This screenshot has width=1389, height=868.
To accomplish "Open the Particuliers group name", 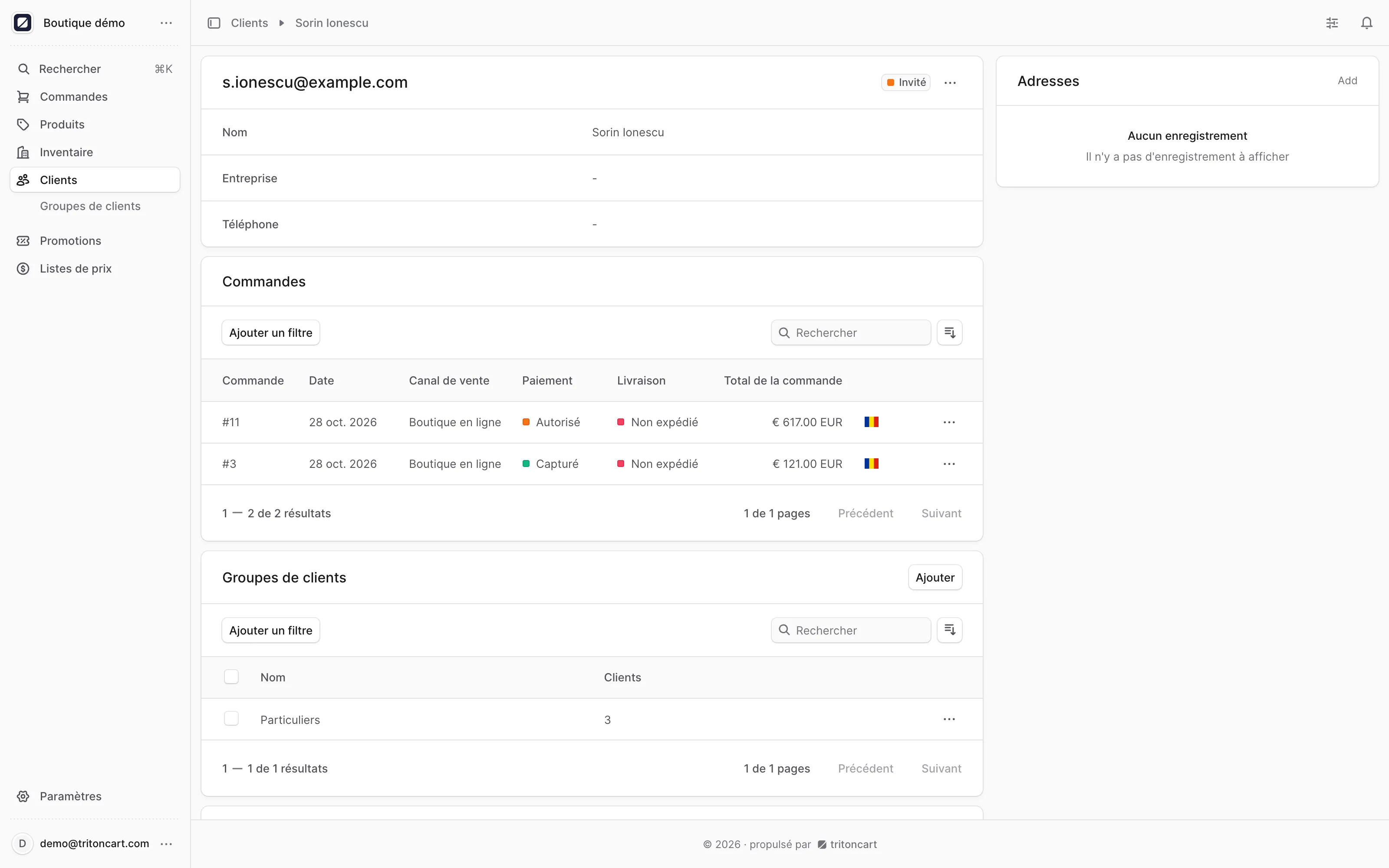I will coord(290,720).
